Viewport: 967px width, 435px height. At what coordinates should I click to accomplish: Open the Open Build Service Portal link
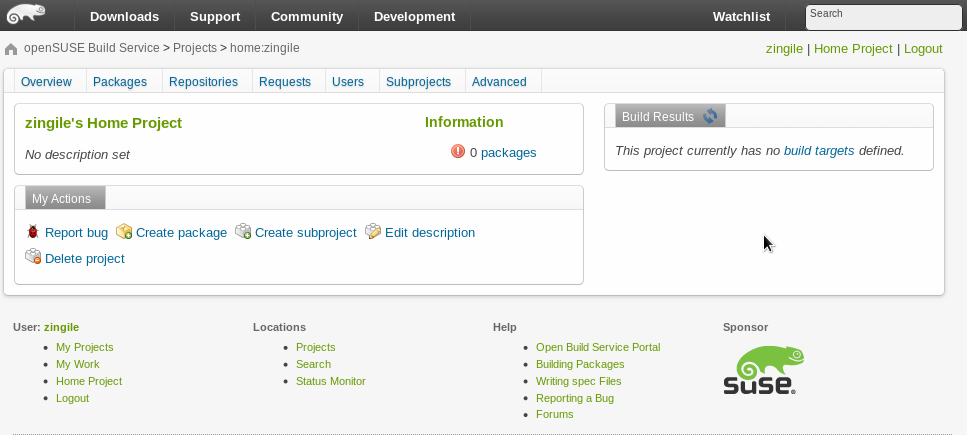point(598,347)
